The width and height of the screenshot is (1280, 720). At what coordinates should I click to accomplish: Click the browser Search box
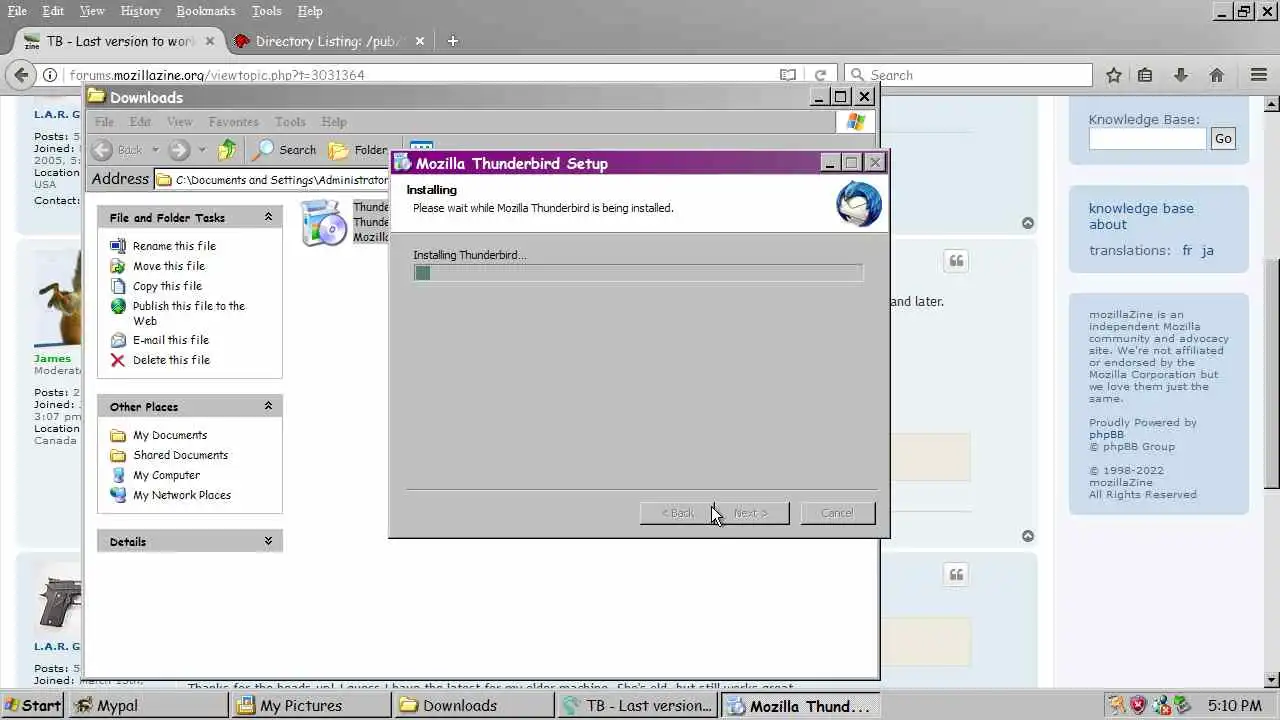pos(968,75)
